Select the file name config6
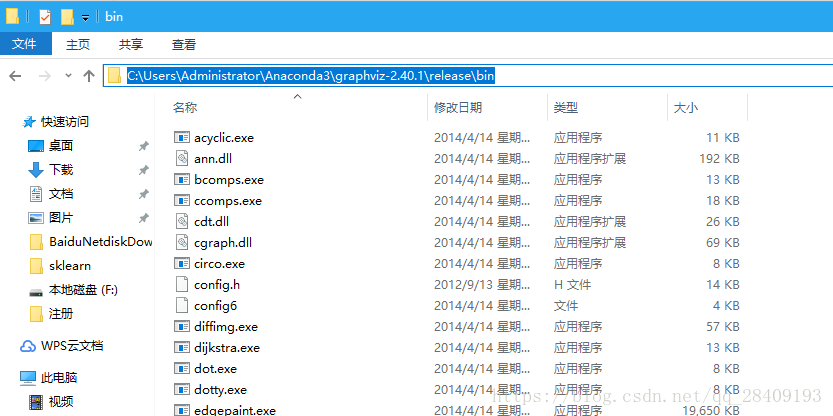The image size is (833, 416). pos(215,306)
